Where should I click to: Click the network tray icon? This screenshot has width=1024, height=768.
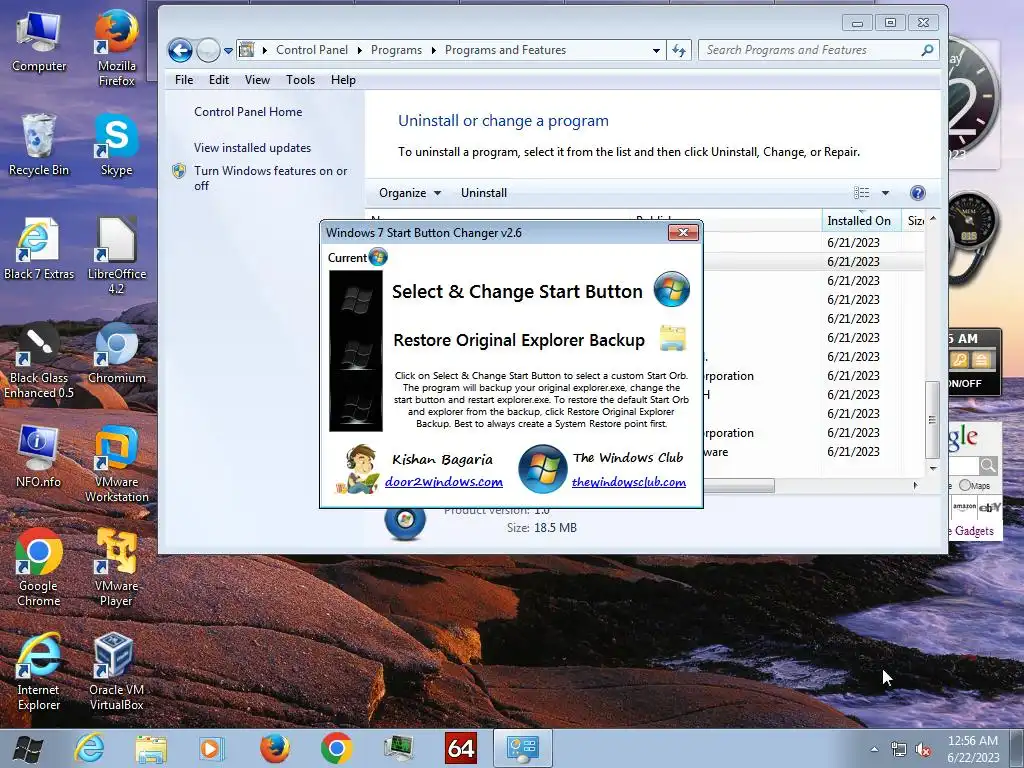[x=899, y=750]
